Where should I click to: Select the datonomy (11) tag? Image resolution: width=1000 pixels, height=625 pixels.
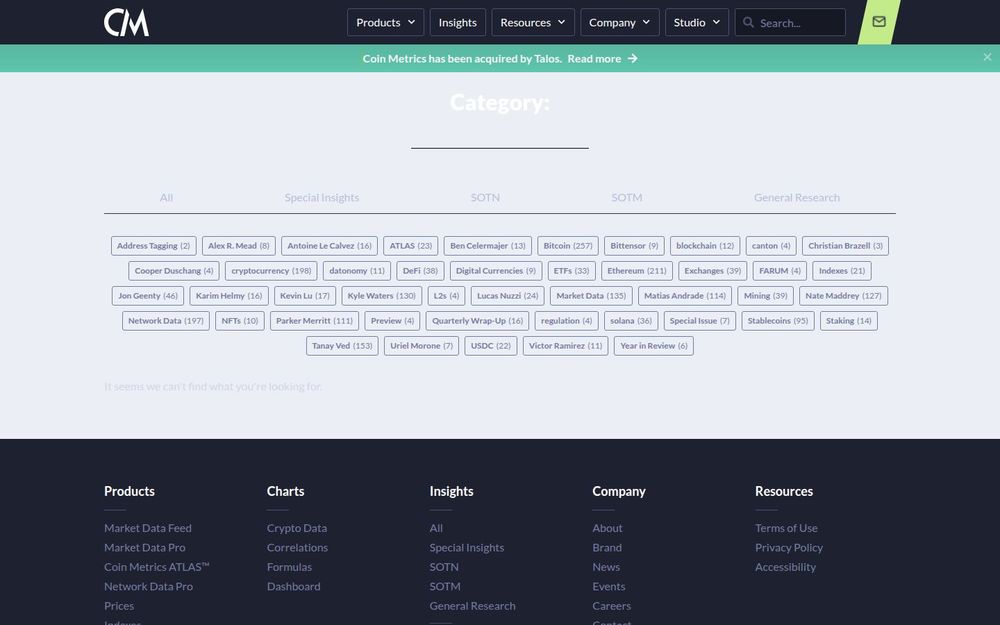tap(357, 270)
